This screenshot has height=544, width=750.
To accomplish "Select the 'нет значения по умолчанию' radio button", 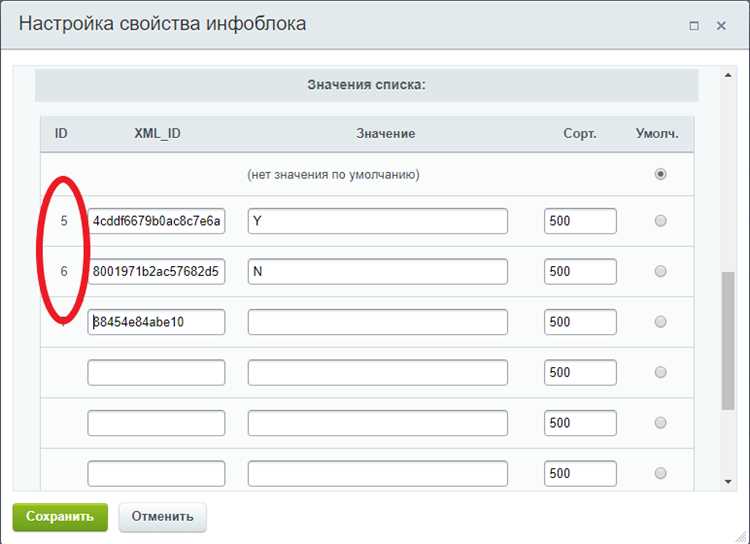I will point(661,174).
